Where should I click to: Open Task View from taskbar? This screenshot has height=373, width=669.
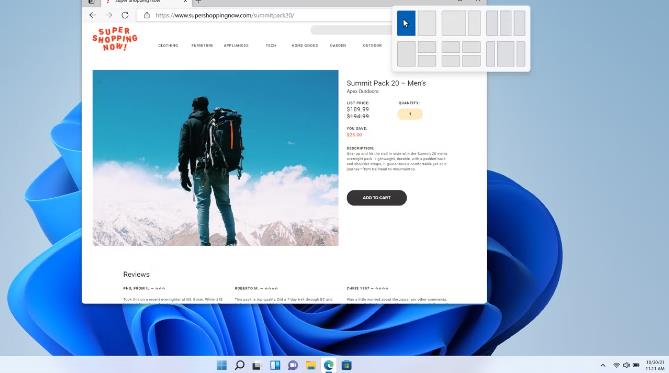pyautogui.click(x=256, y=365)
